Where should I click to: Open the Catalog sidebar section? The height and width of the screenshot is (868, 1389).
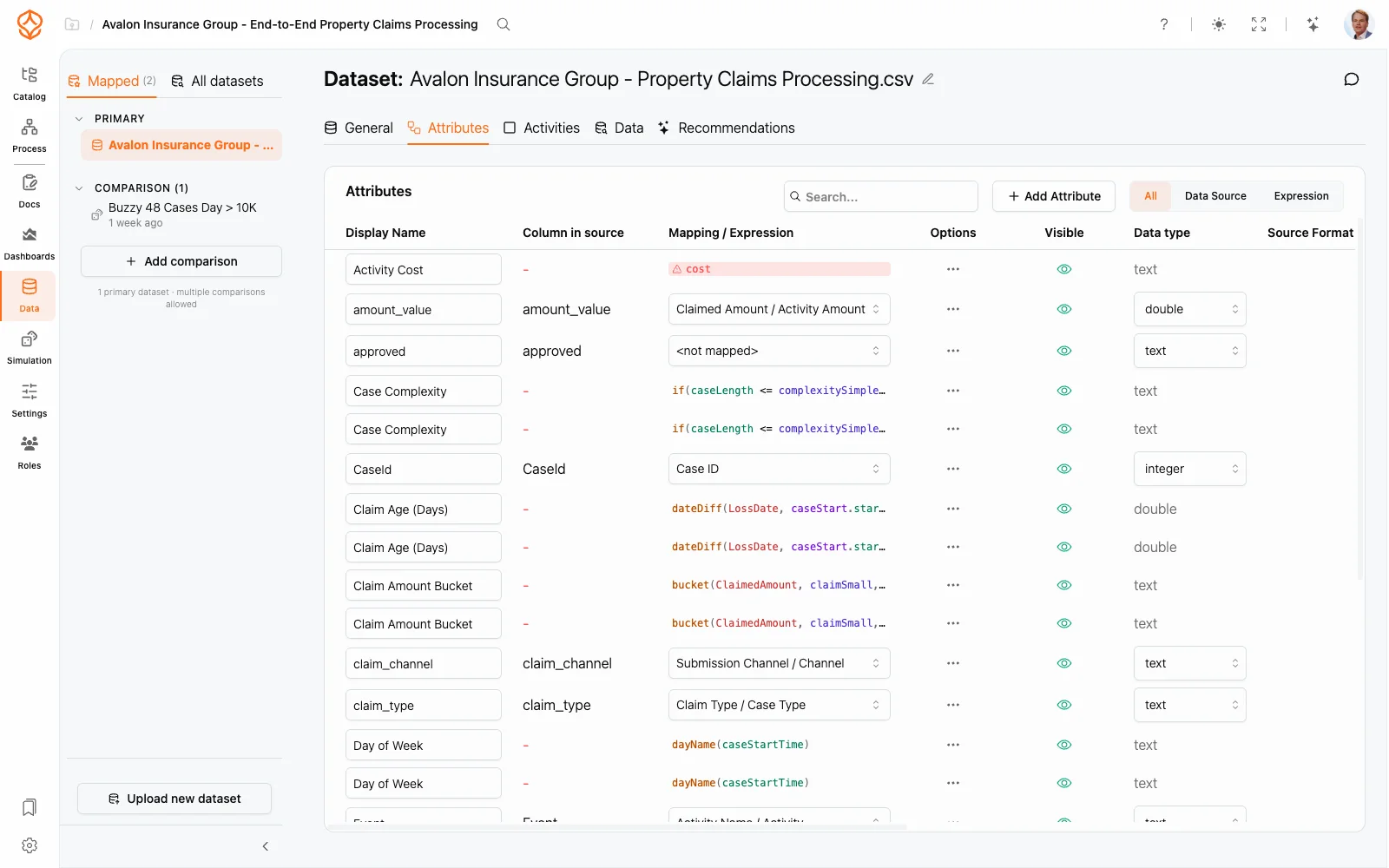[30, 83]
